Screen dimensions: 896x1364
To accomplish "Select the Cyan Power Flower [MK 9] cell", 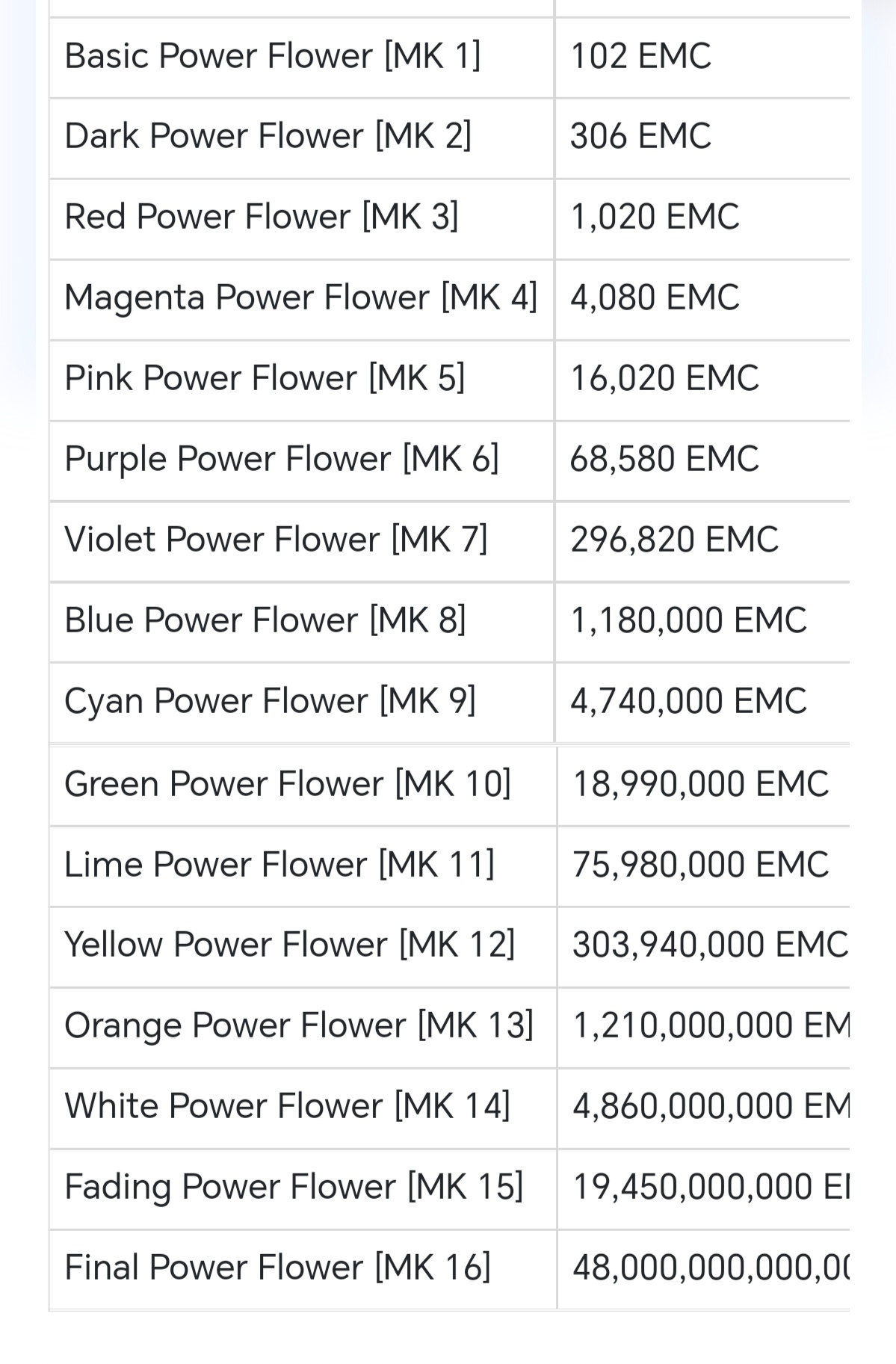I will tap(302, 703).
